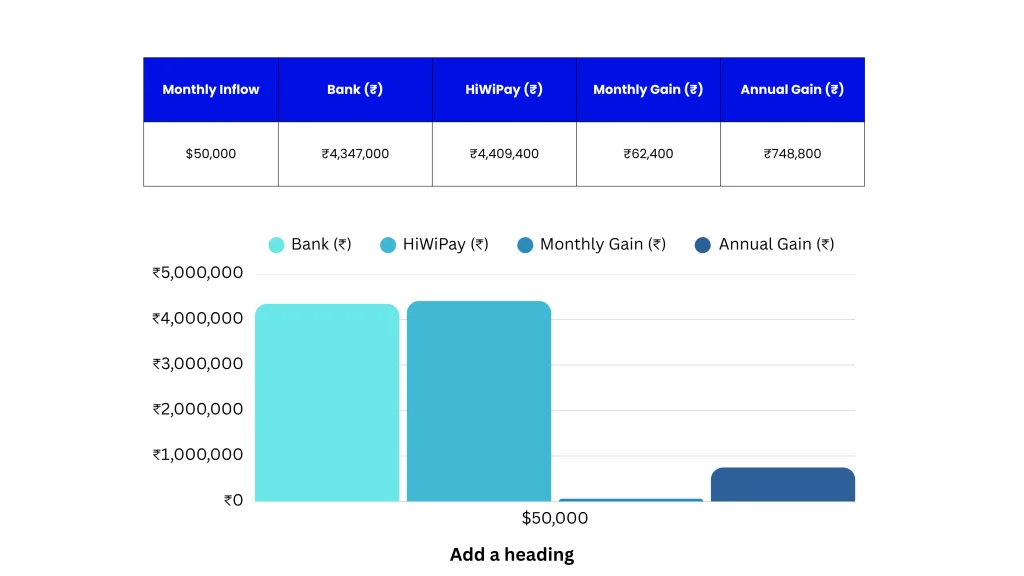This screenshot has width=1024, height=576.
Task: Select the darker HiWiPay bar
Action: [479, 400]
